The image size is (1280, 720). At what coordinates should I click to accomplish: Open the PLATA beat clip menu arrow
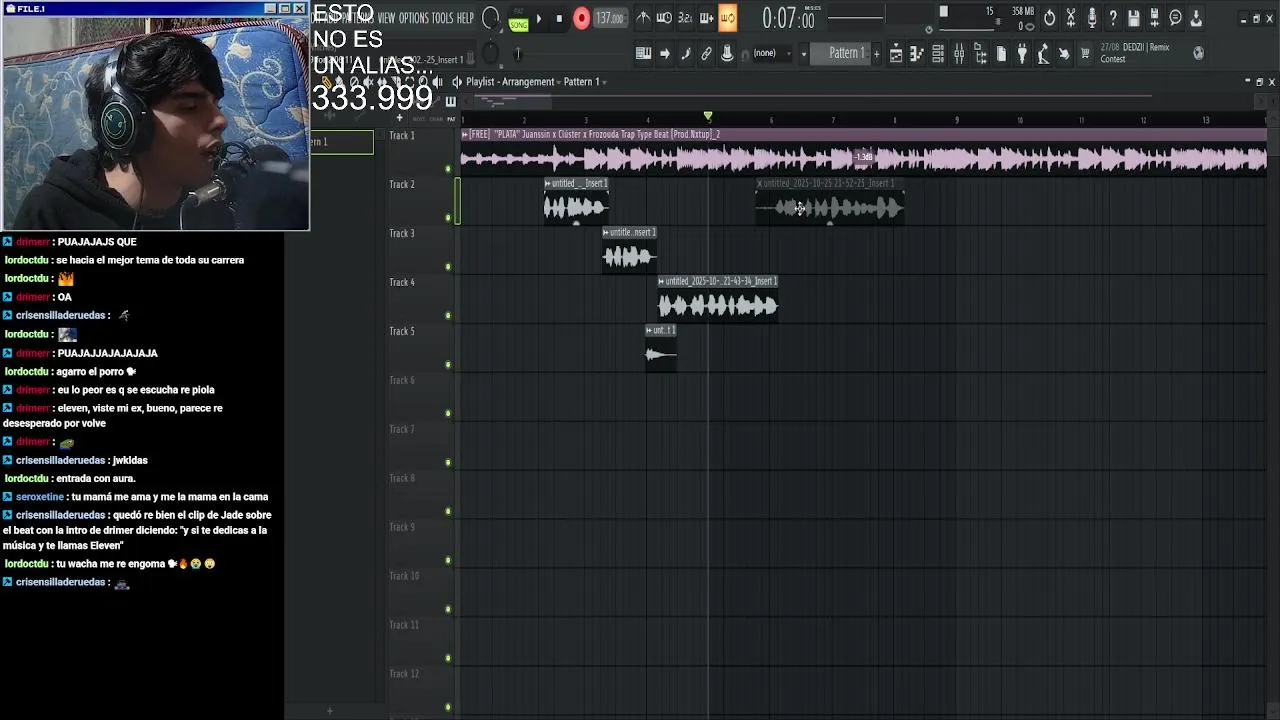click(465, 134)
